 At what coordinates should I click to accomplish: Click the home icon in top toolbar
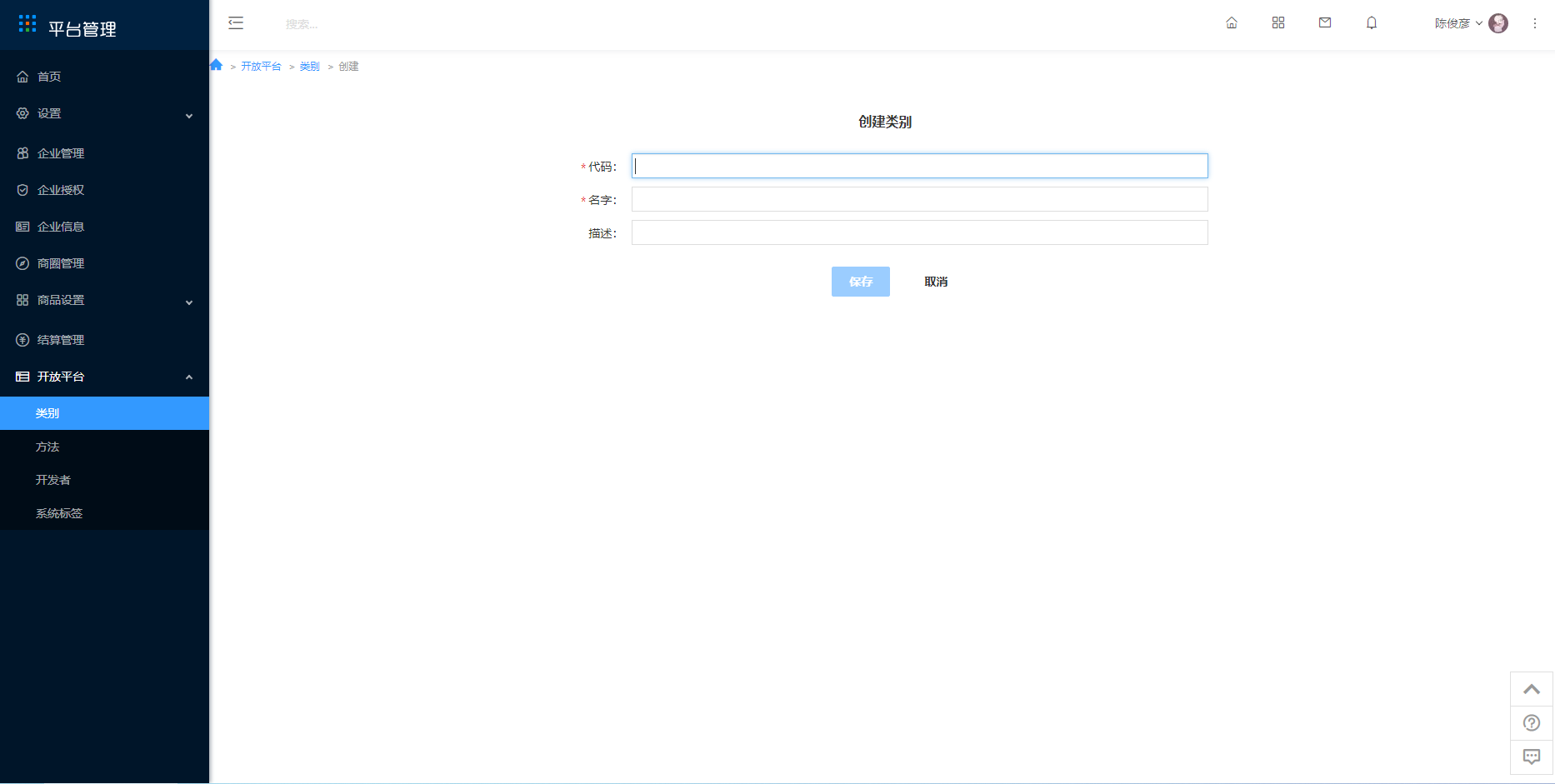[1232, 23]
